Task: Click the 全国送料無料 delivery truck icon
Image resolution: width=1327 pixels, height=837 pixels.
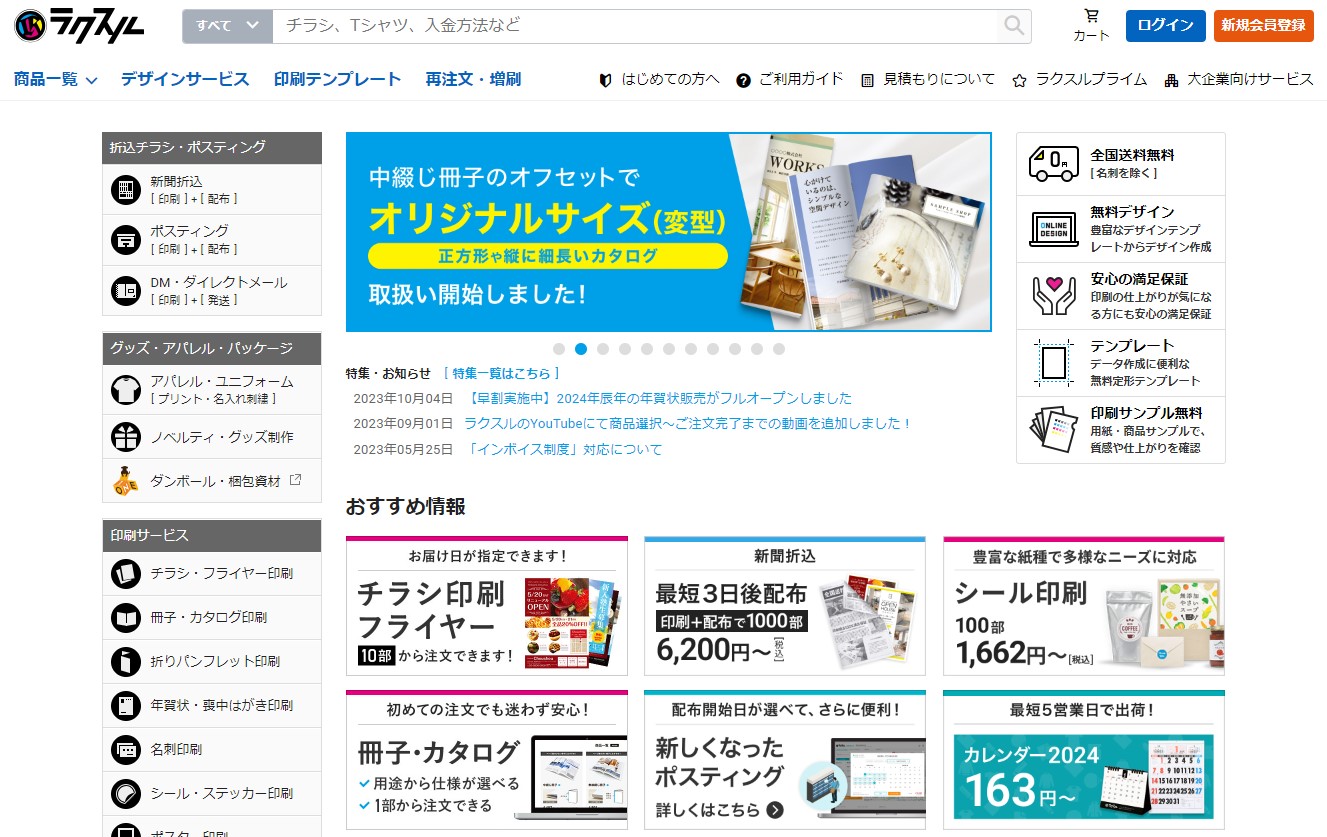Action: [1053, 163]
